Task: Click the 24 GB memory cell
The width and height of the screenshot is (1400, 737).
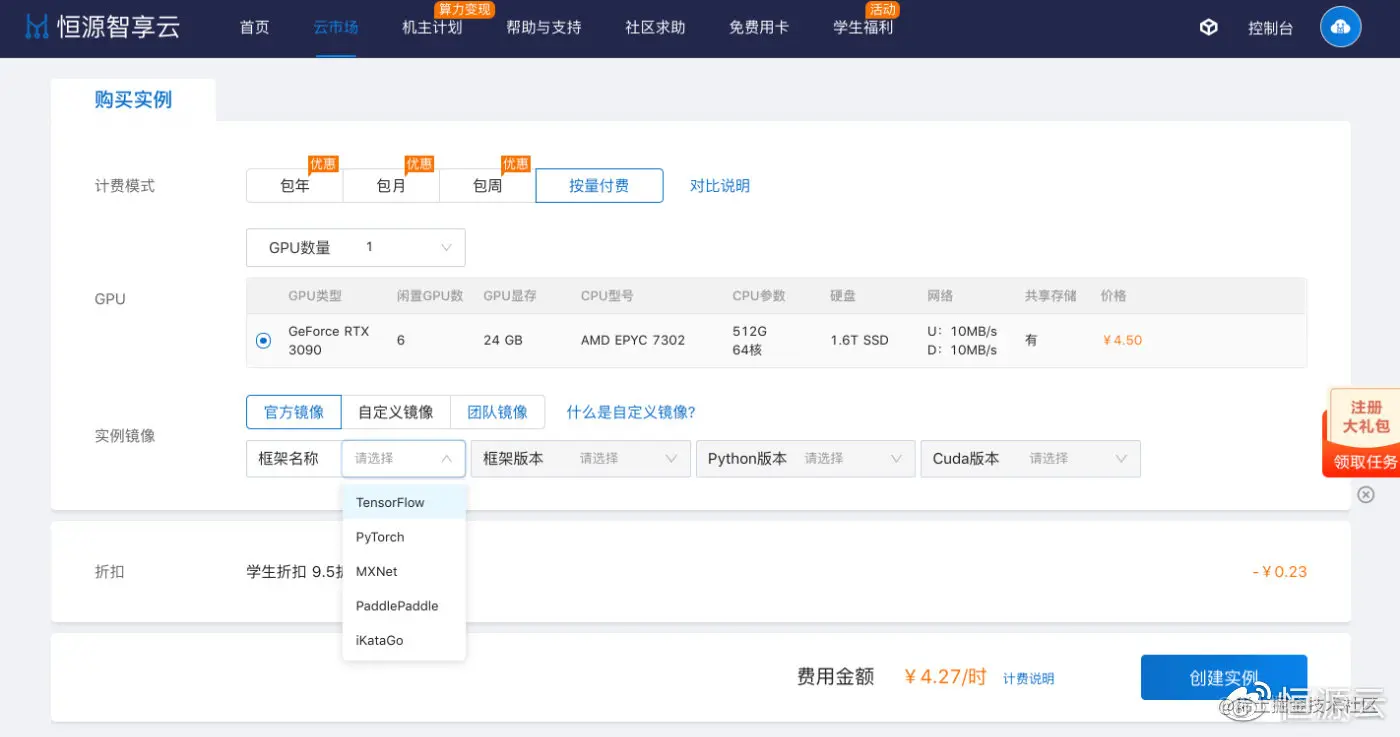Action: (503, 340)
